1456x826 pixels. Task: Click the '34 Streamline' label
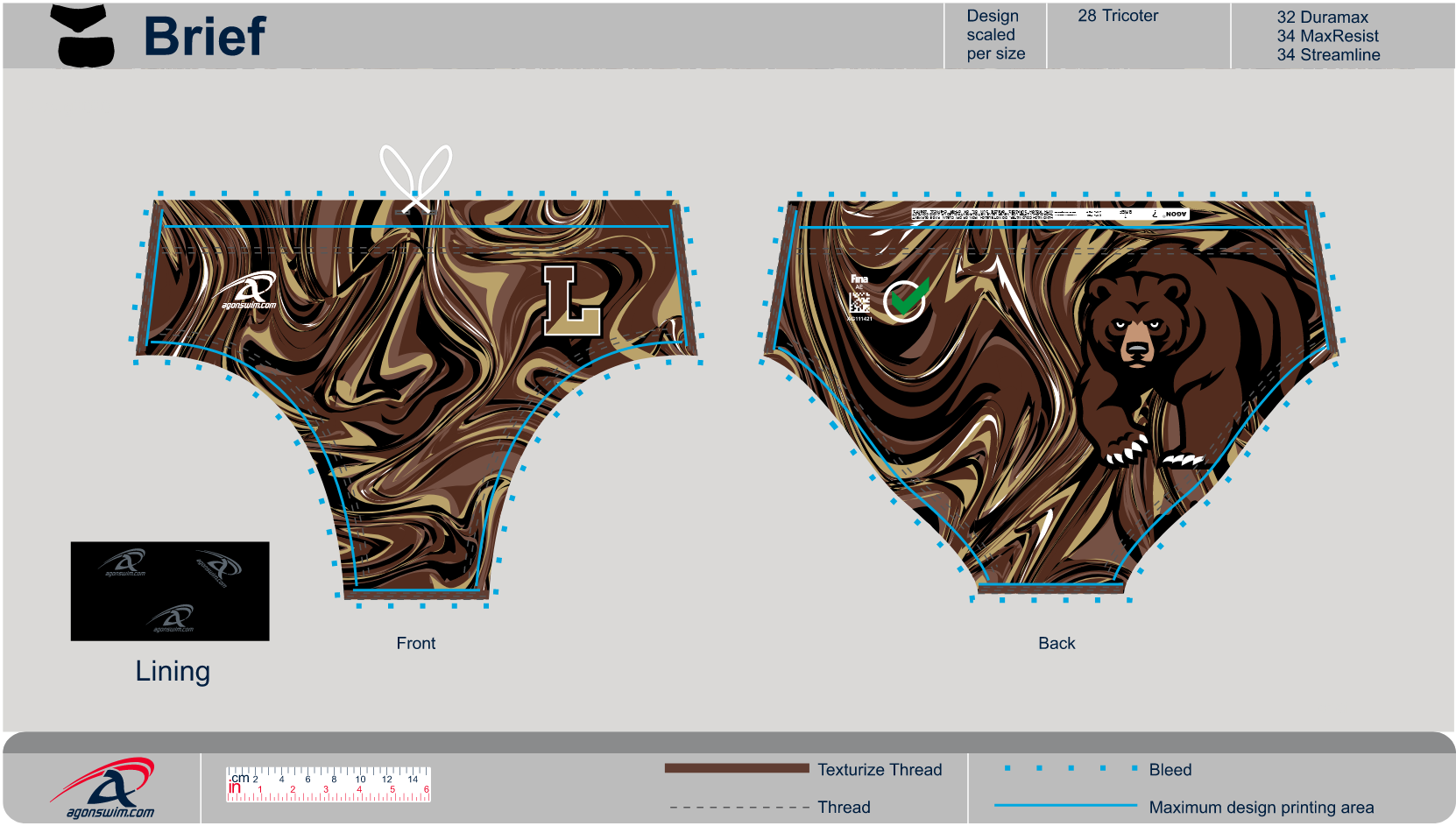point(1328,55)
